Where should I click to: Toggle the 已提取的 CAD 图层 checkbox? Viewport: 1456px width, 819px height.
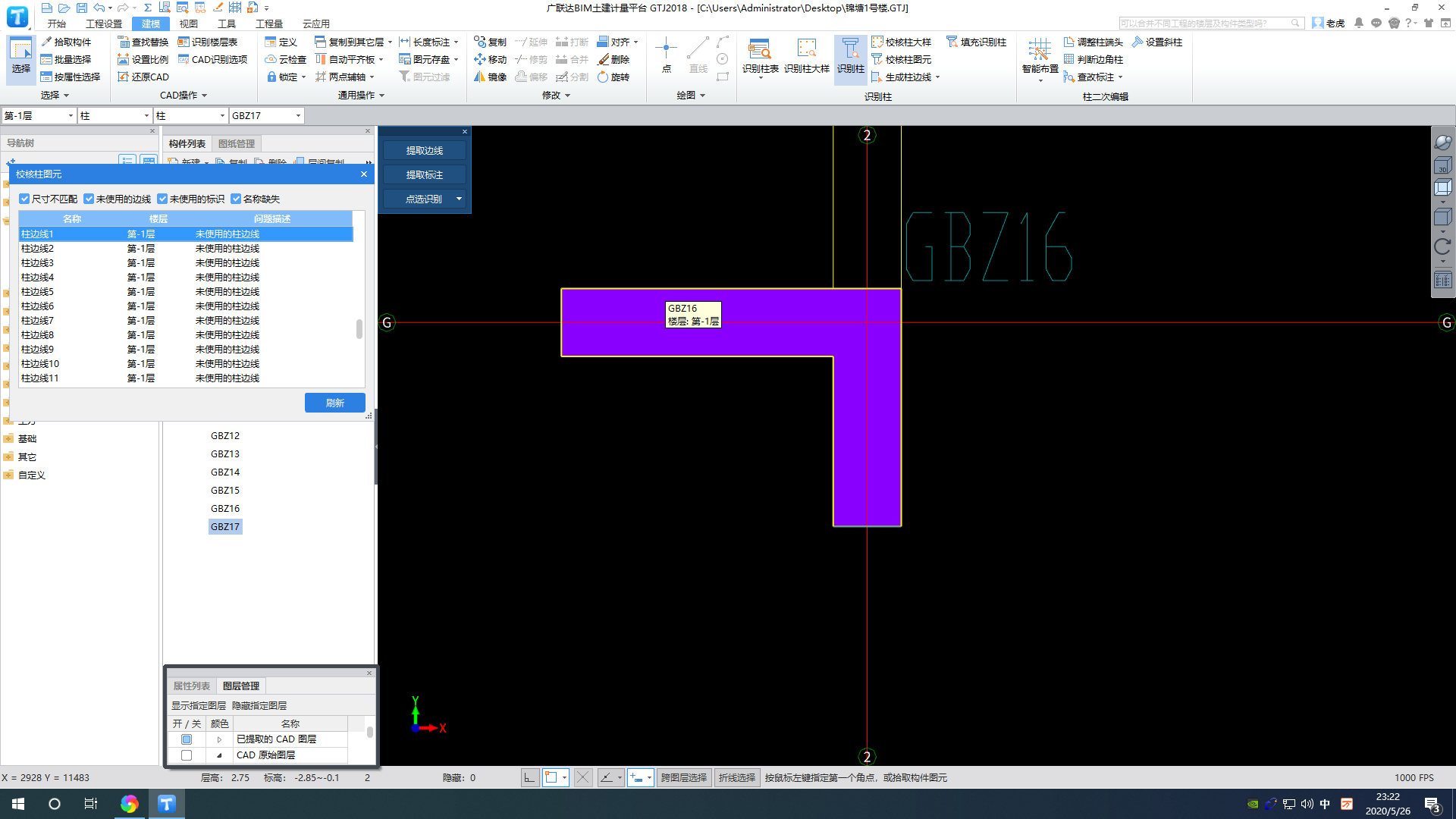point(187,739)
